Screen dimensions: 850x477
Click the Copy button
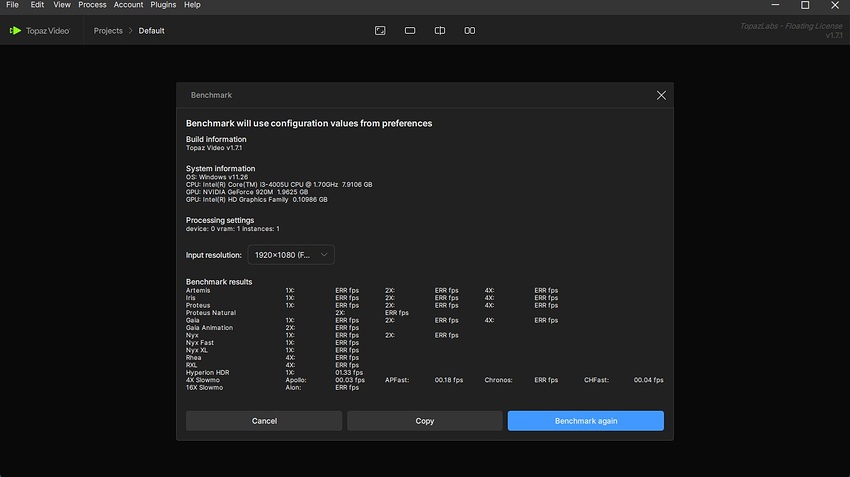424,421
